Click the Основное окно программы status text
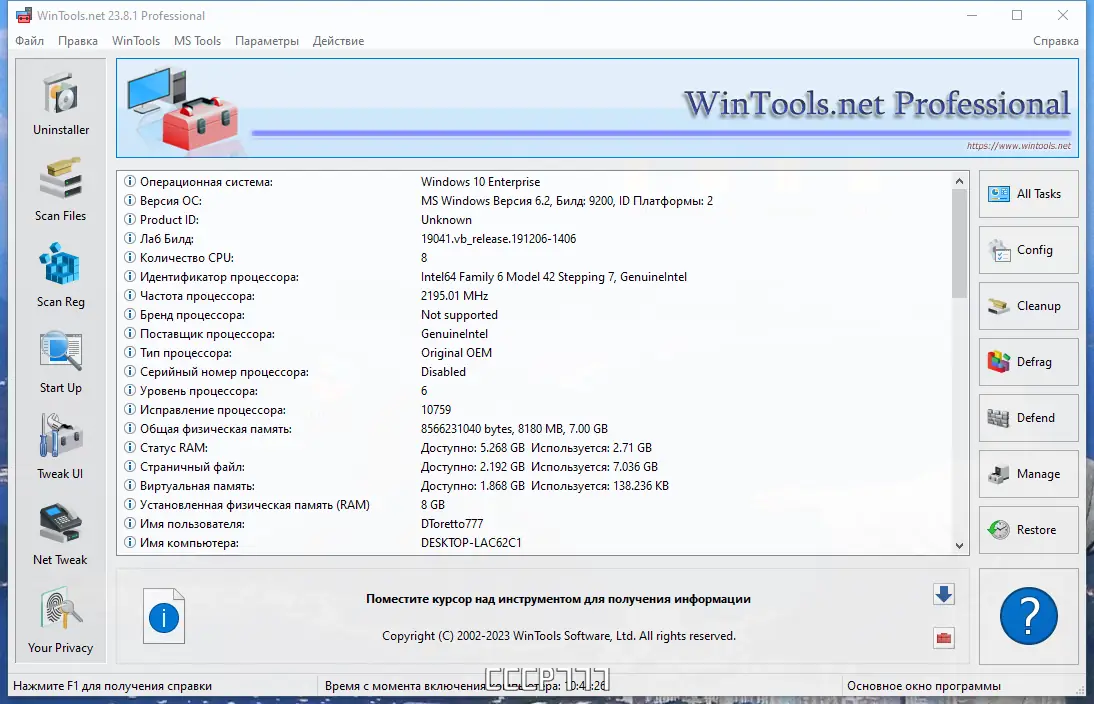1094x704 pixels. pos(924,686)
